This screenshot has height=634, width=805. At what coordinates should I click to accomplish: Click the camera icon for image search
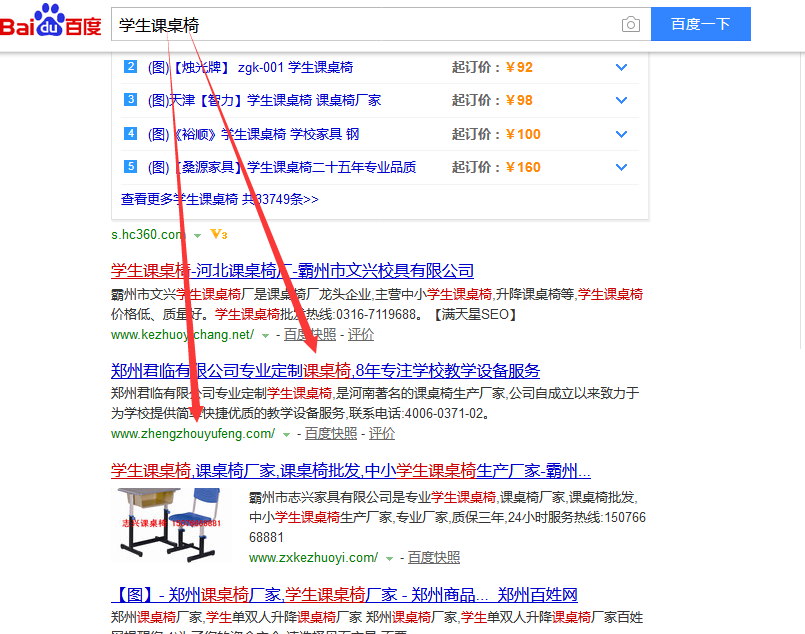click(630, 23)
